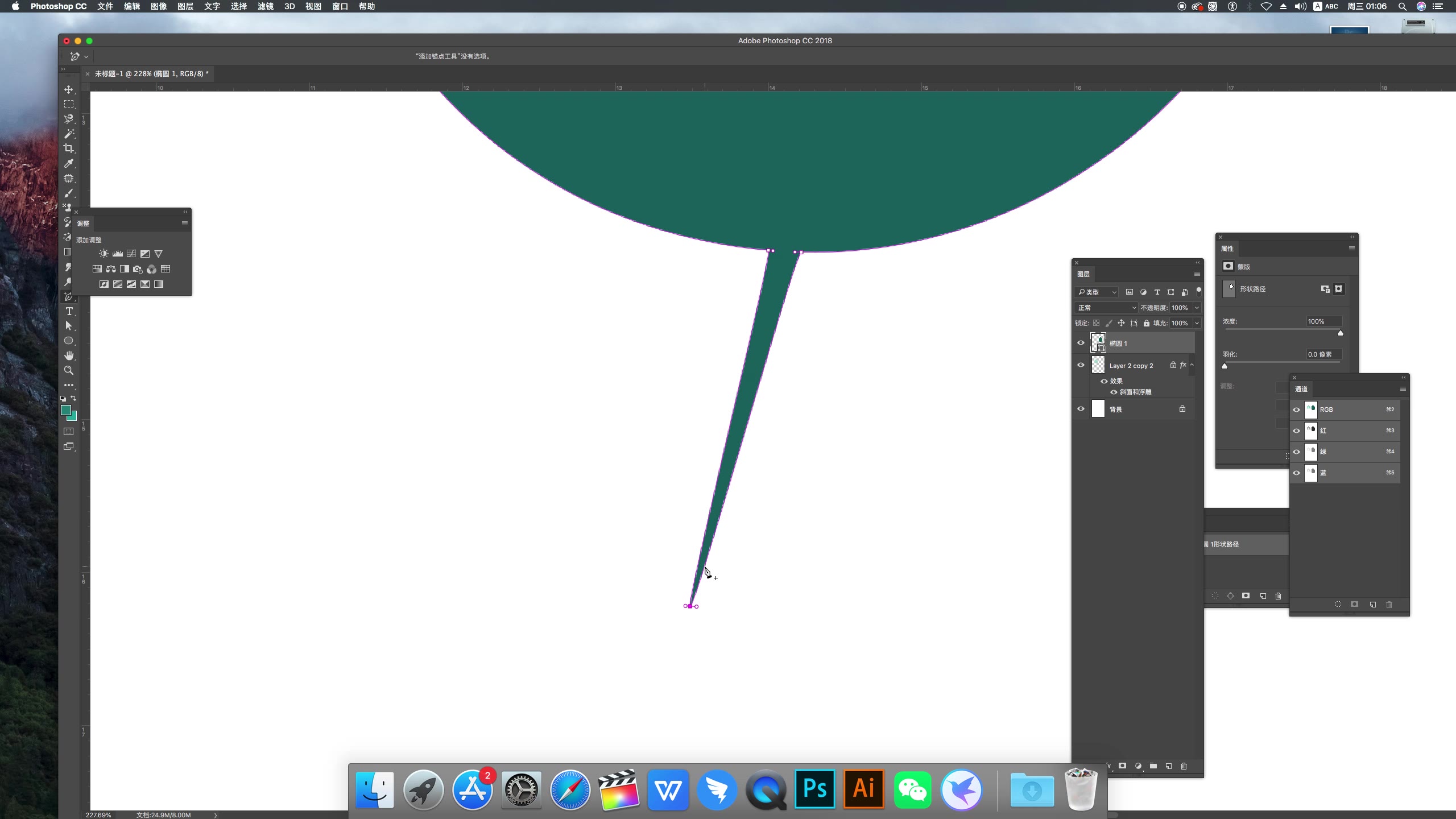Open the 图层 menu in menu bar
This screenshot has height=819, width=1456.
(x=185, y=6)
